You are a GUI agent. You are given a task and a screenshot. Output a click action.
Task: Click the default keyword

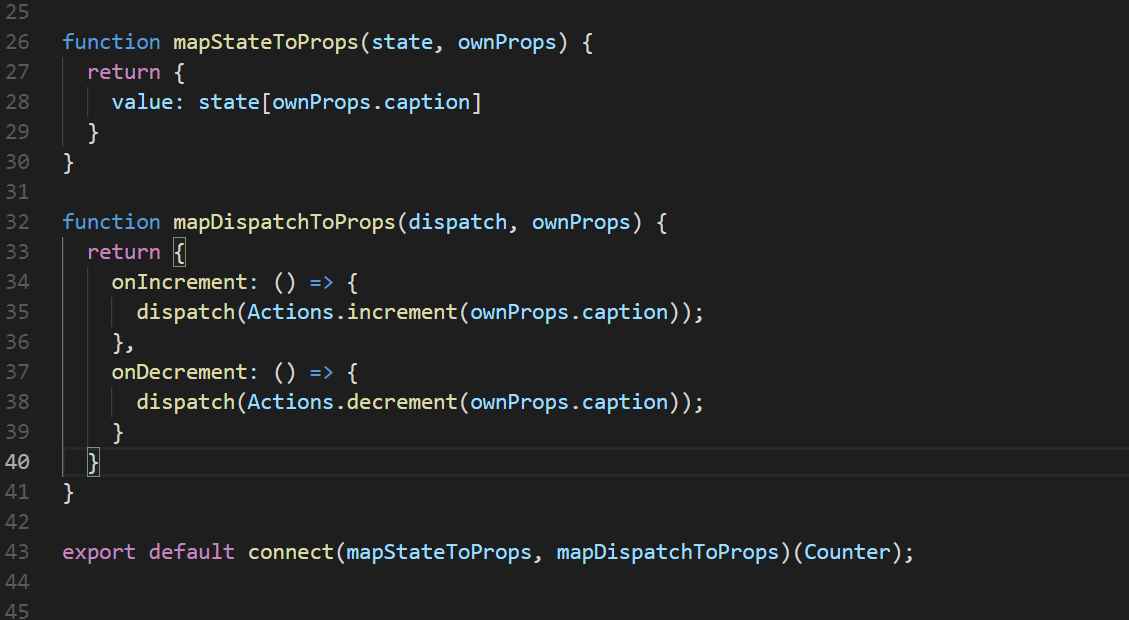point(192,552)
